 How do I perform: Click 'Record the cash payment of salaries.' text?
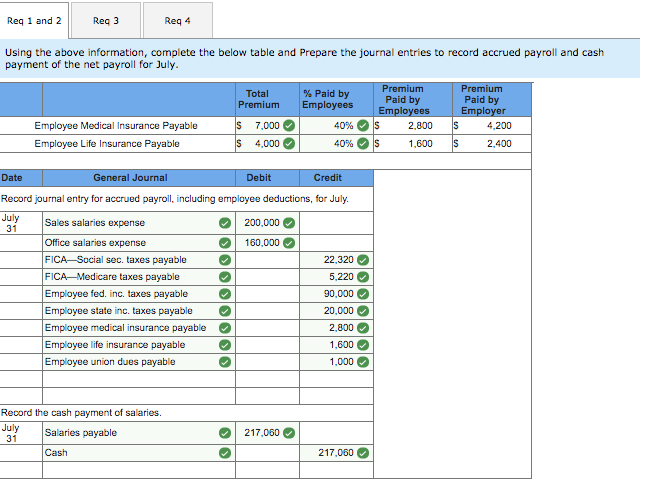[81, 413]
